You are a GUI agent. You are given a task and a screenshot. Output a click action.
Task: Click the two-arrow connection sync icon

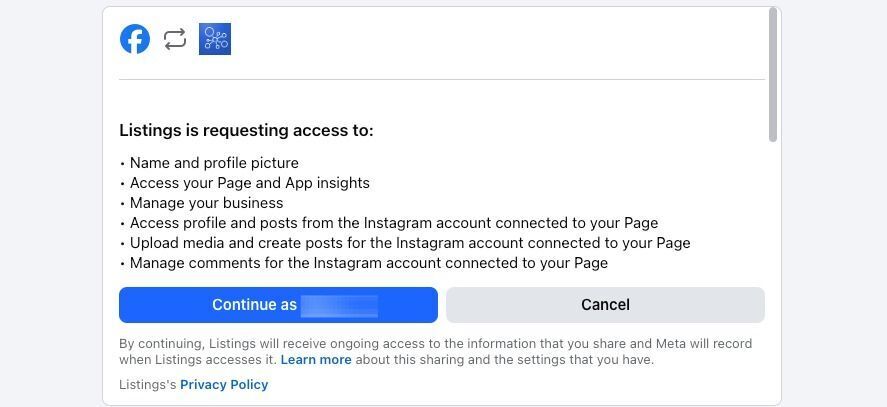(x=175, y=39)
